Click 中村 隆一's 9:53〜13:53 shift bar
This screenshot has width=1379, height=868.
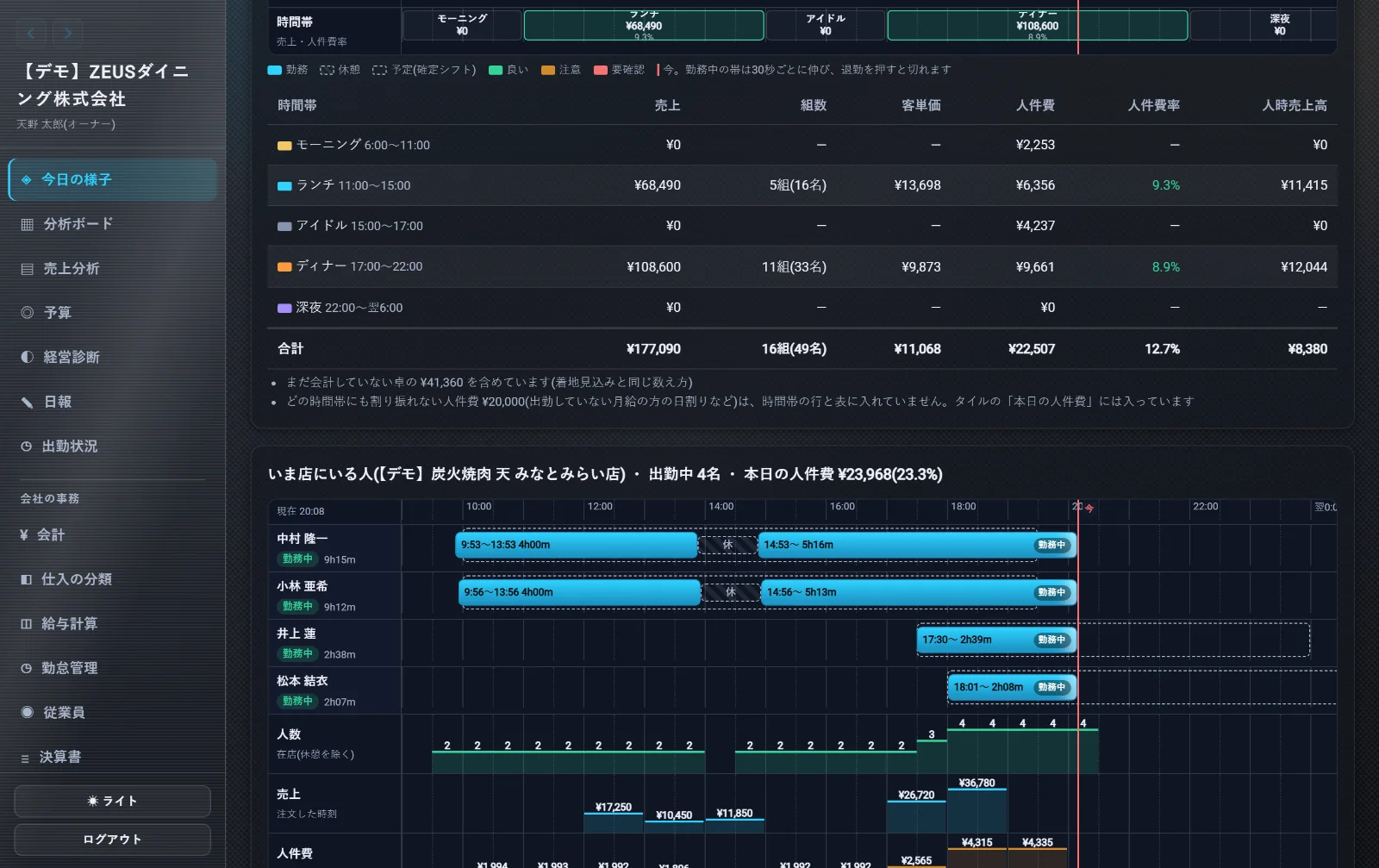coord(576,545)
